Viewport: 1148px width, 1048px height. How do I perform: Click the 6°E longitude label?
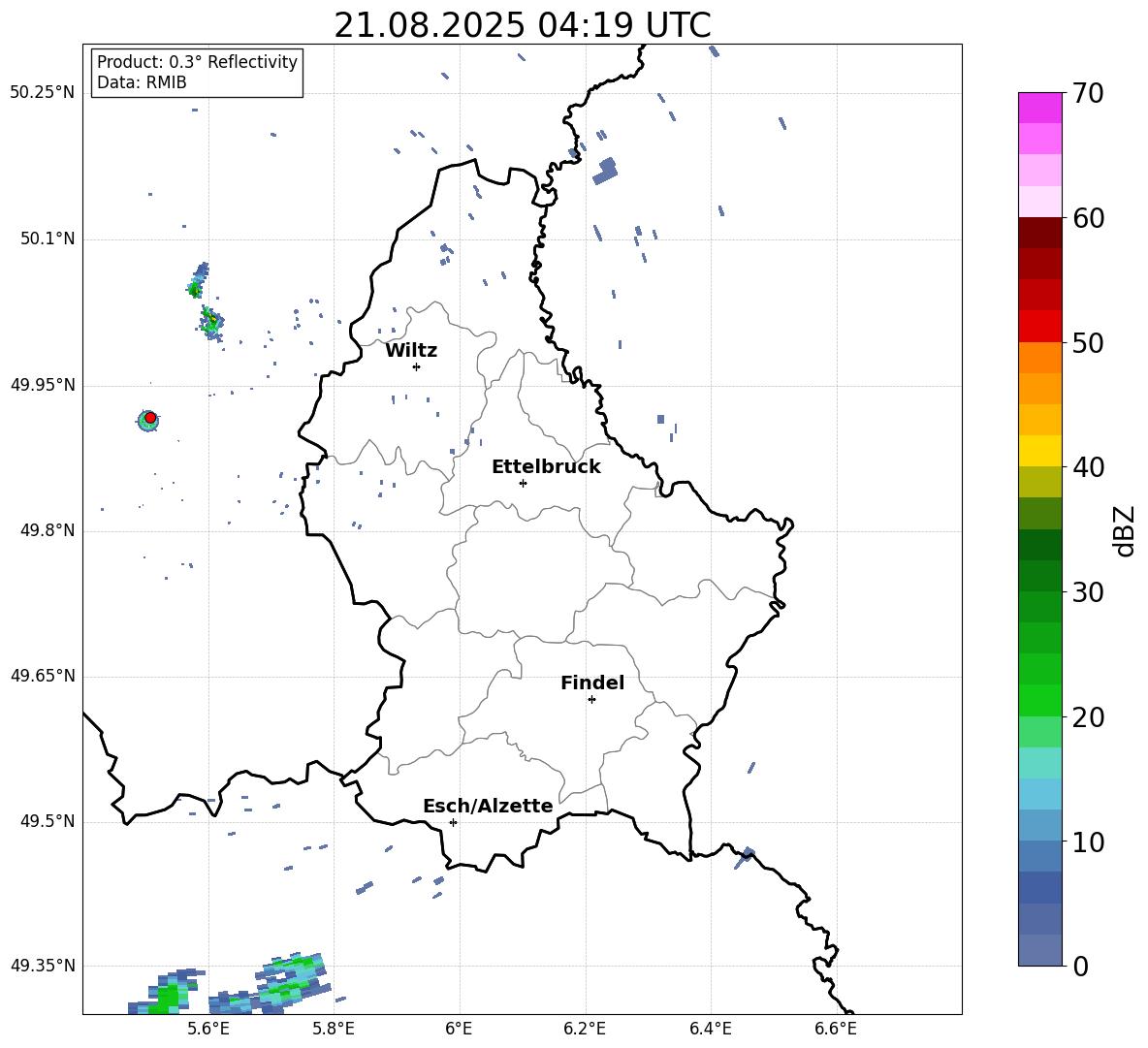pyautogui.click(x=459, y=1029)
